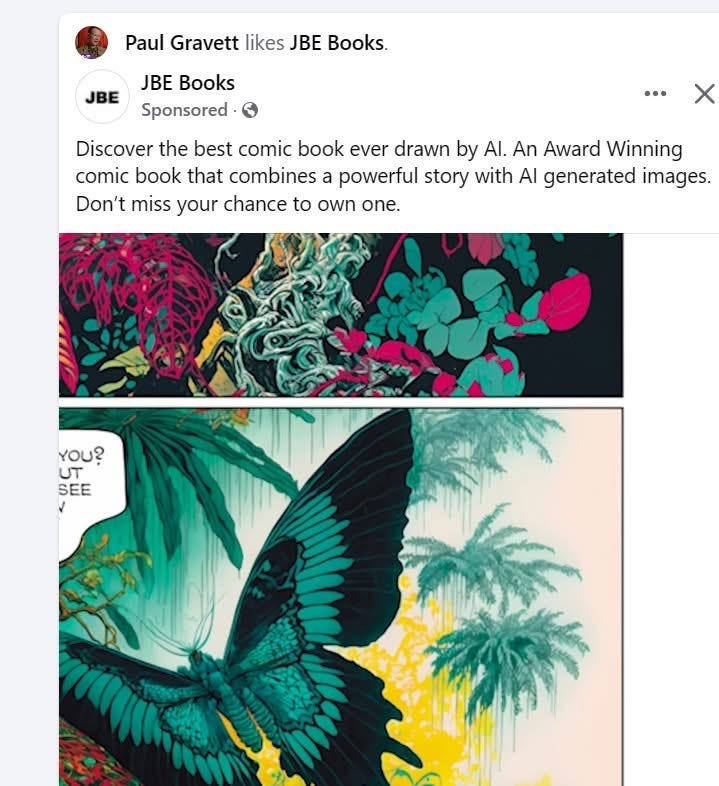719x786 pixels.
Task: Click the JBE round logo avatar
Action: pyautogui.click(x=102, y=97)
